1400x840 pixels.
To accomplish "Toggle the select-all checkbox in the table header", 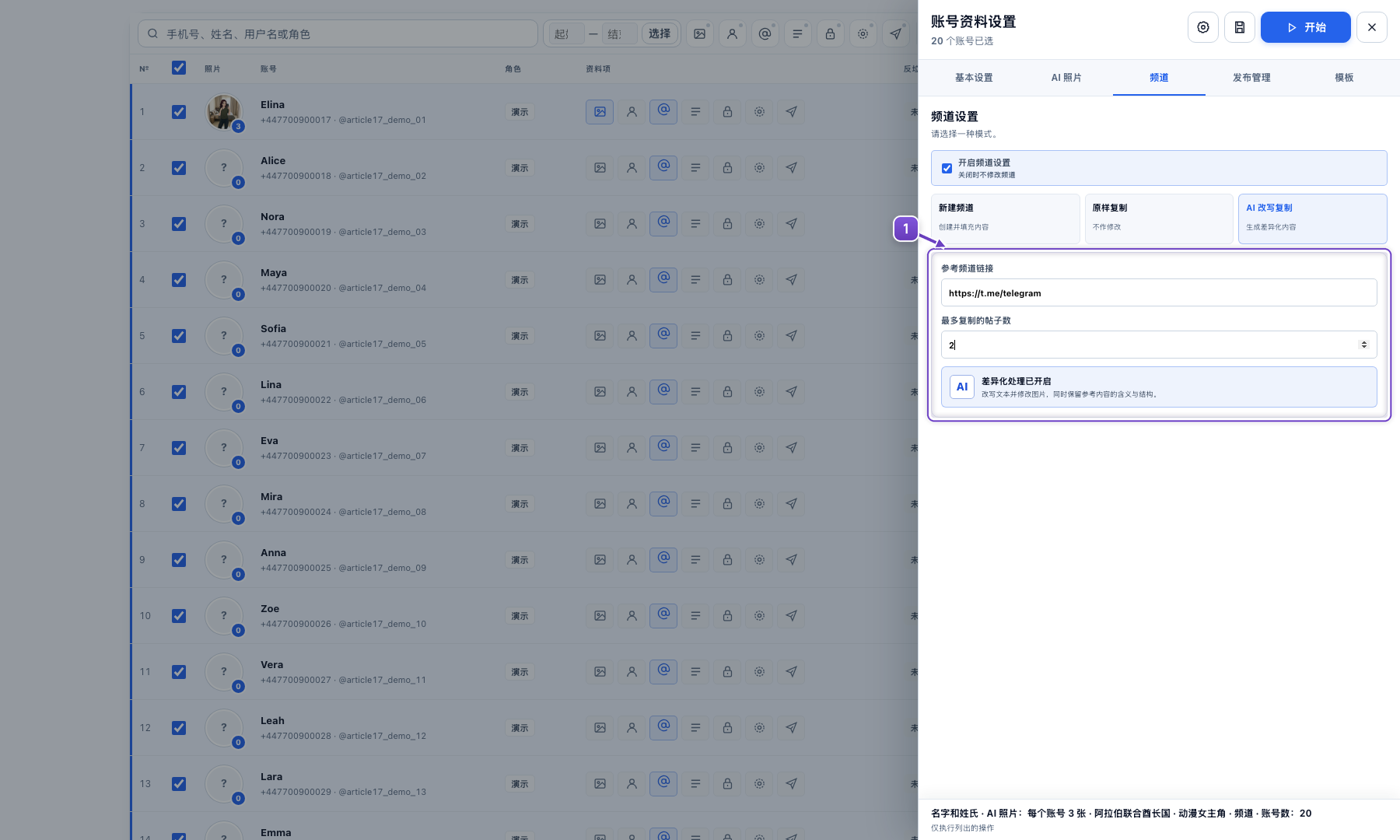I will coord(179,68).
